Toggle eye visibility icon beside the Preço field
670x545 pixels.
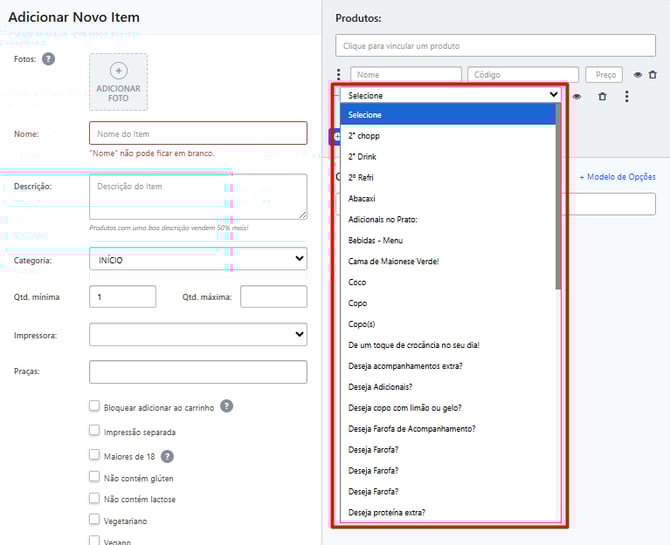(637, 75)
